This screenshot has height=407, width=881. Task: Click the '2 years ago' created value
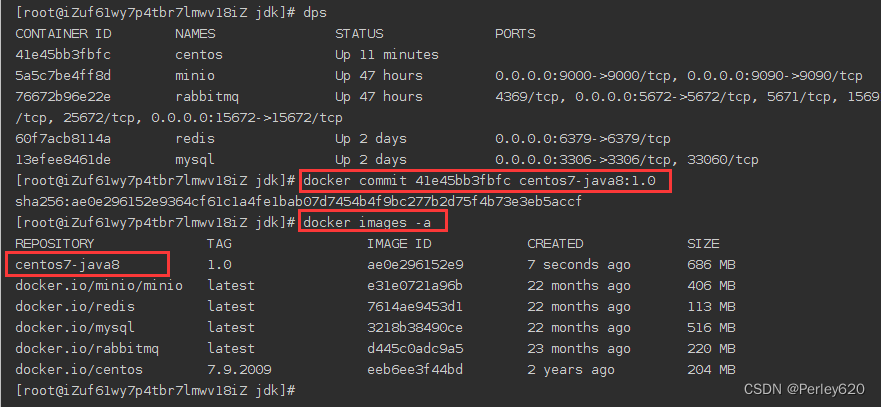[x=571, y=370]
